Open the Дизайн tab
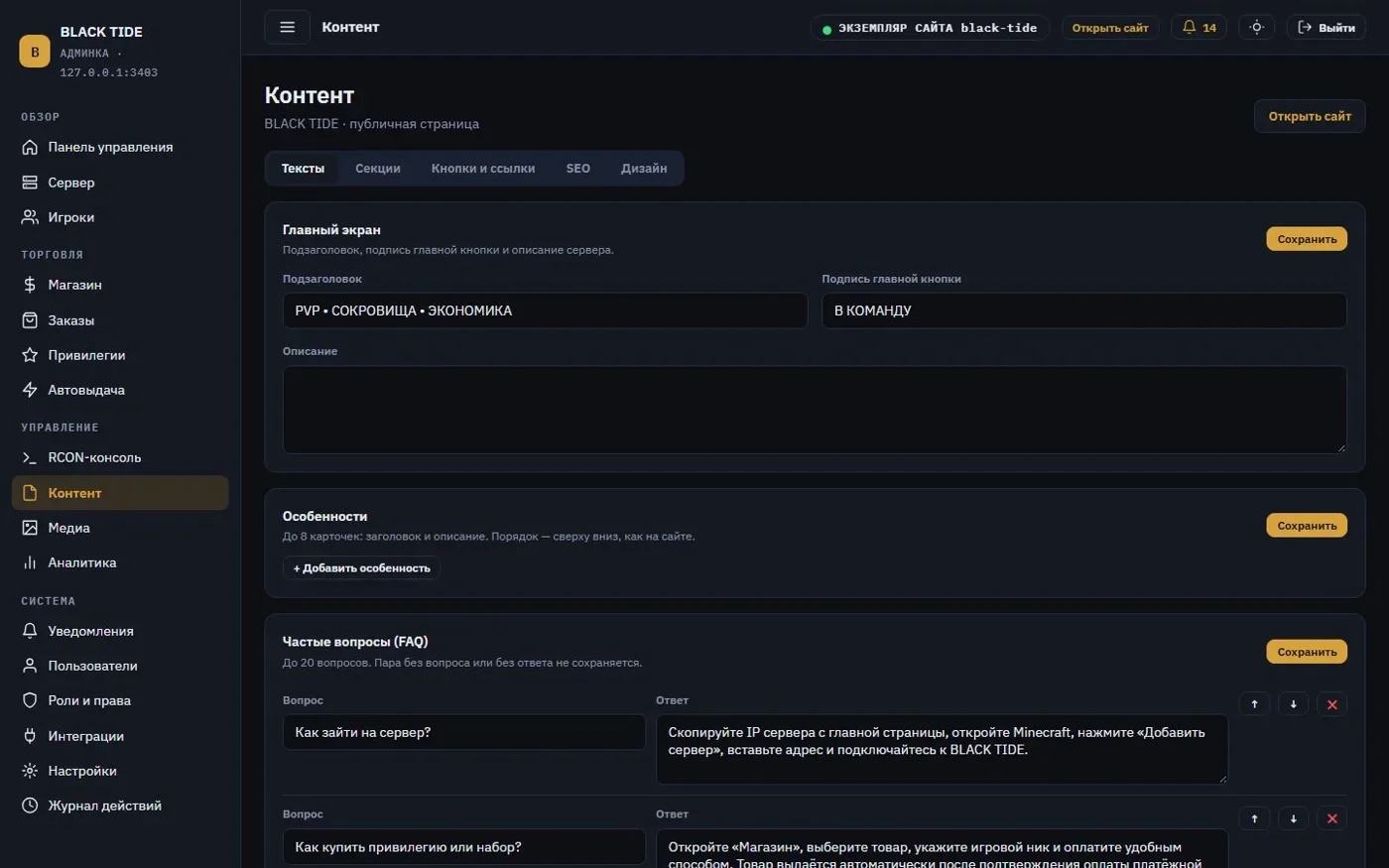Image resolution: width=1389 pixels, height=868 pixels. 644,169
